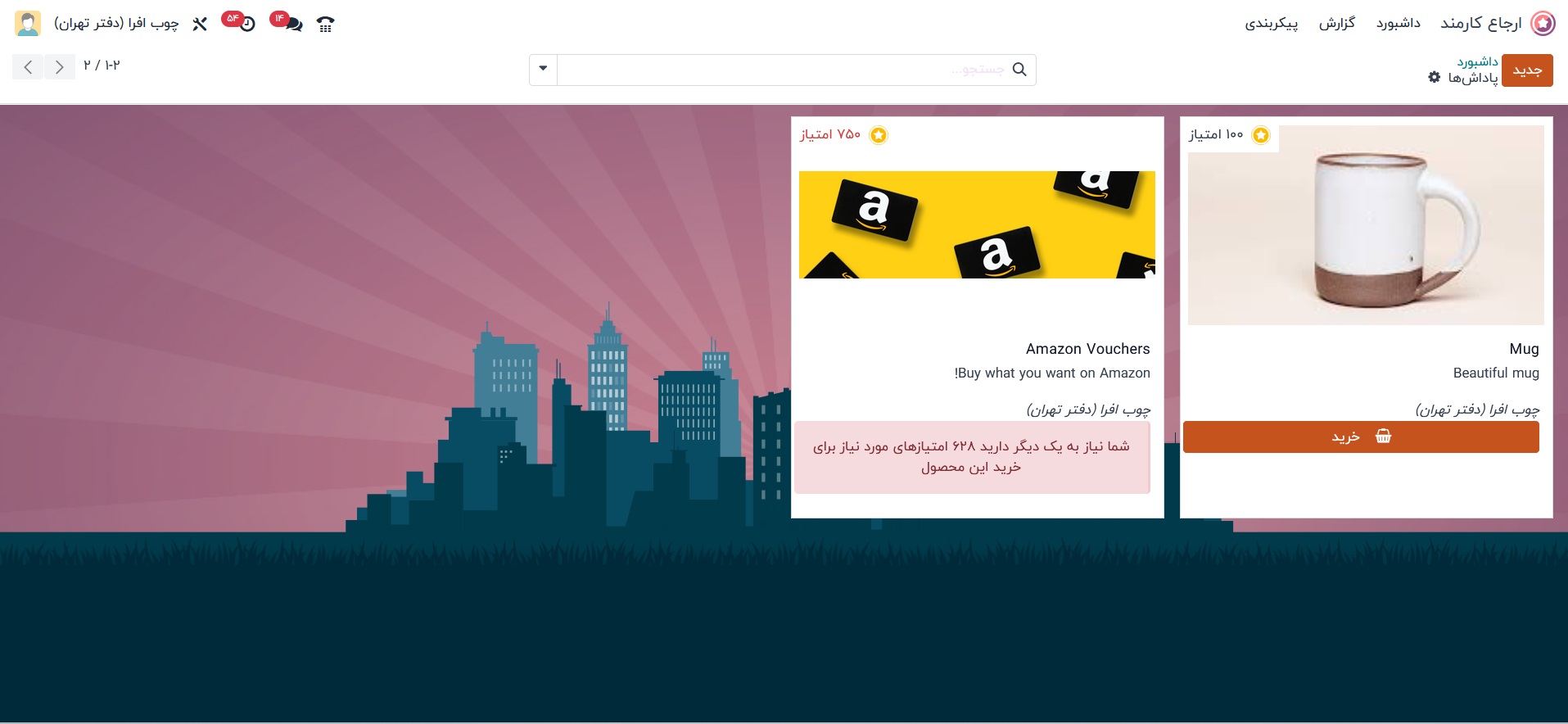Open the داشبورد menu item

[1398, 23]
